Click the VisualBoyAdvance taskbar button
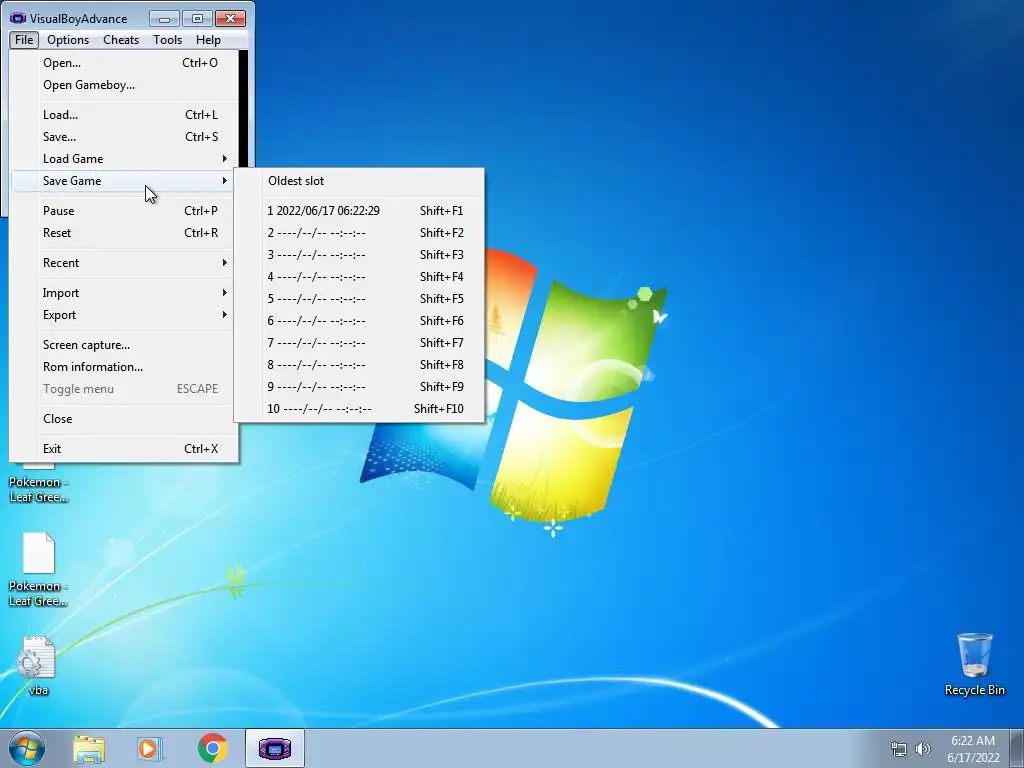The image size is (1024, 768). pos(275,748)
